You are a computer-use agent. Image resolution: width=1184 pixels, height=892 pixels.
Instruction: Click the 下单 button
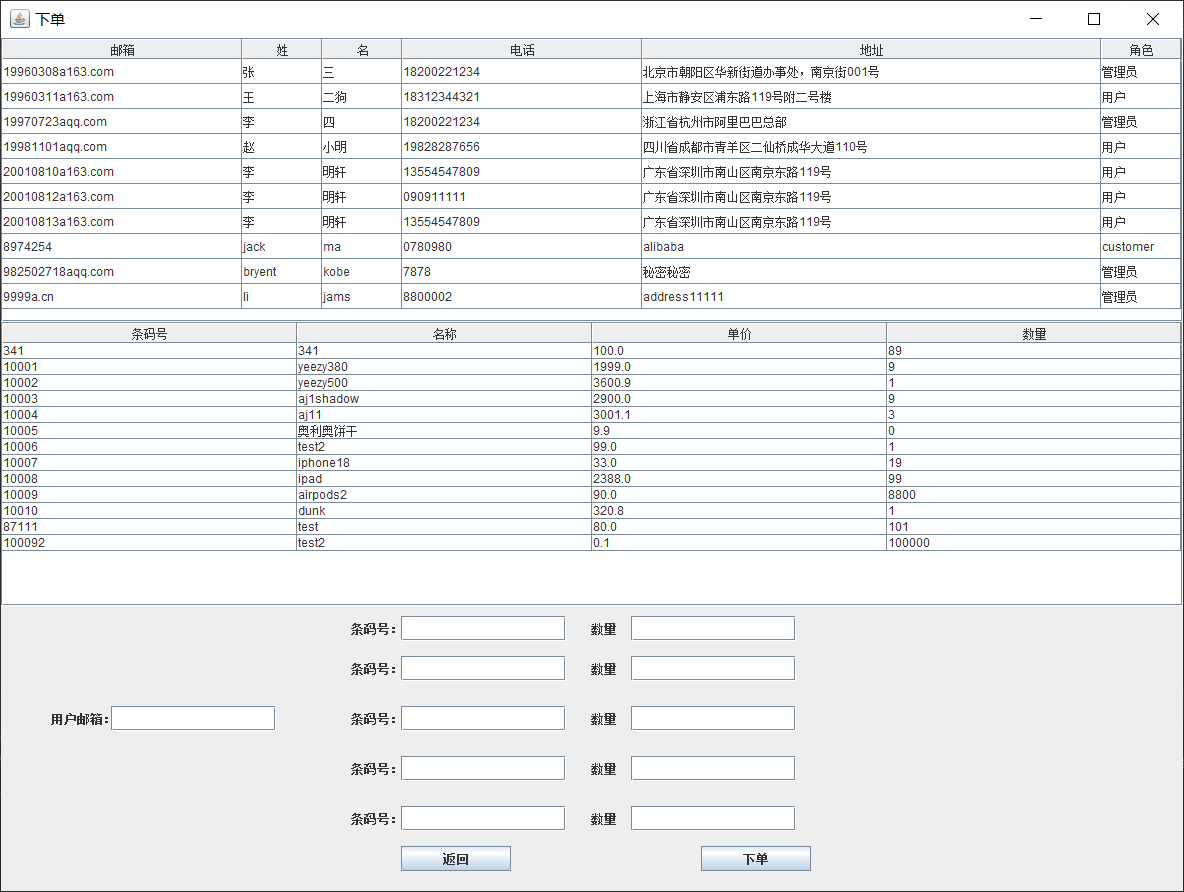pos(755,858)
